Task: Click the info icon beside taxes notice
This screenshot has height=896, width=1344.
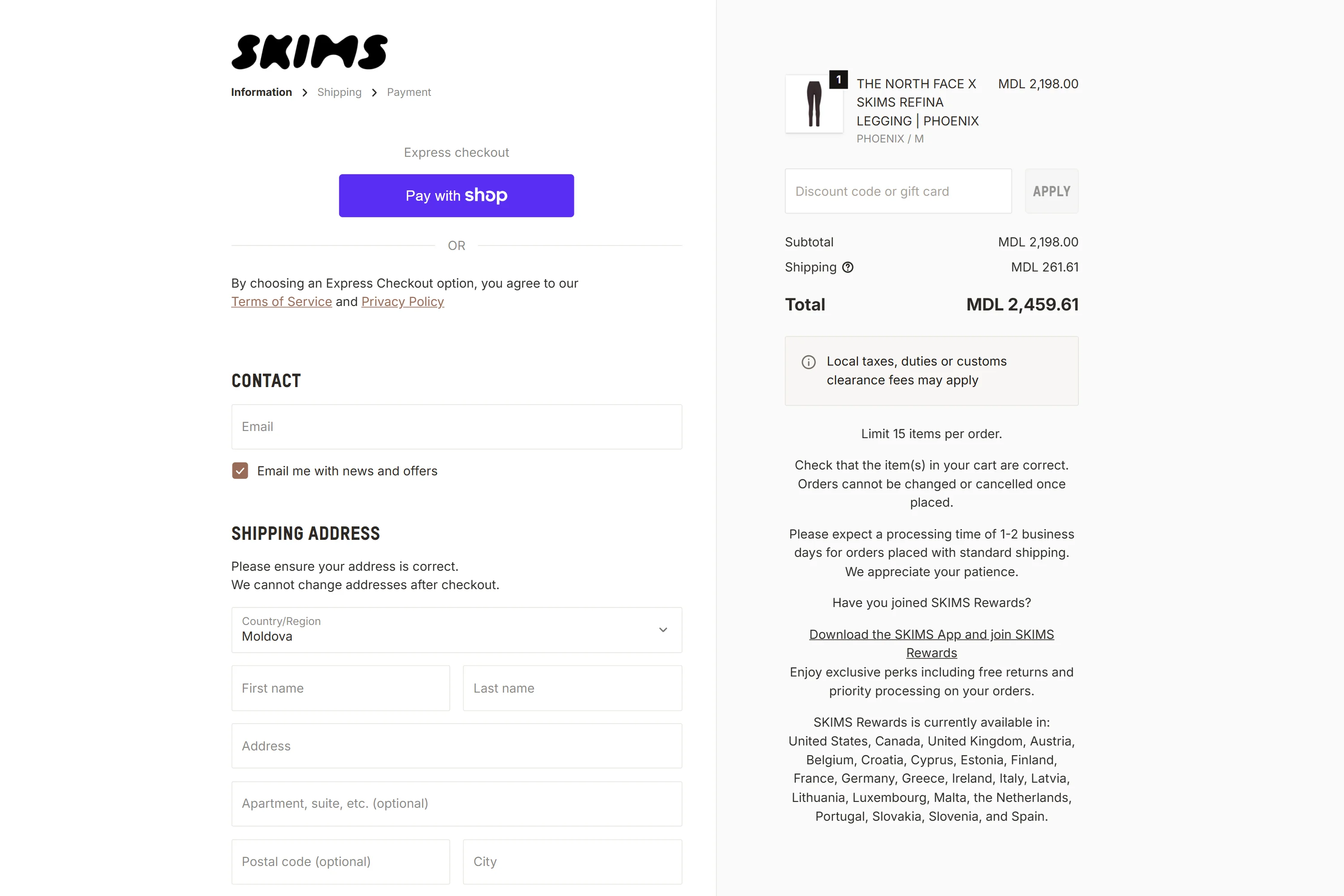Action: coord(809,362)
